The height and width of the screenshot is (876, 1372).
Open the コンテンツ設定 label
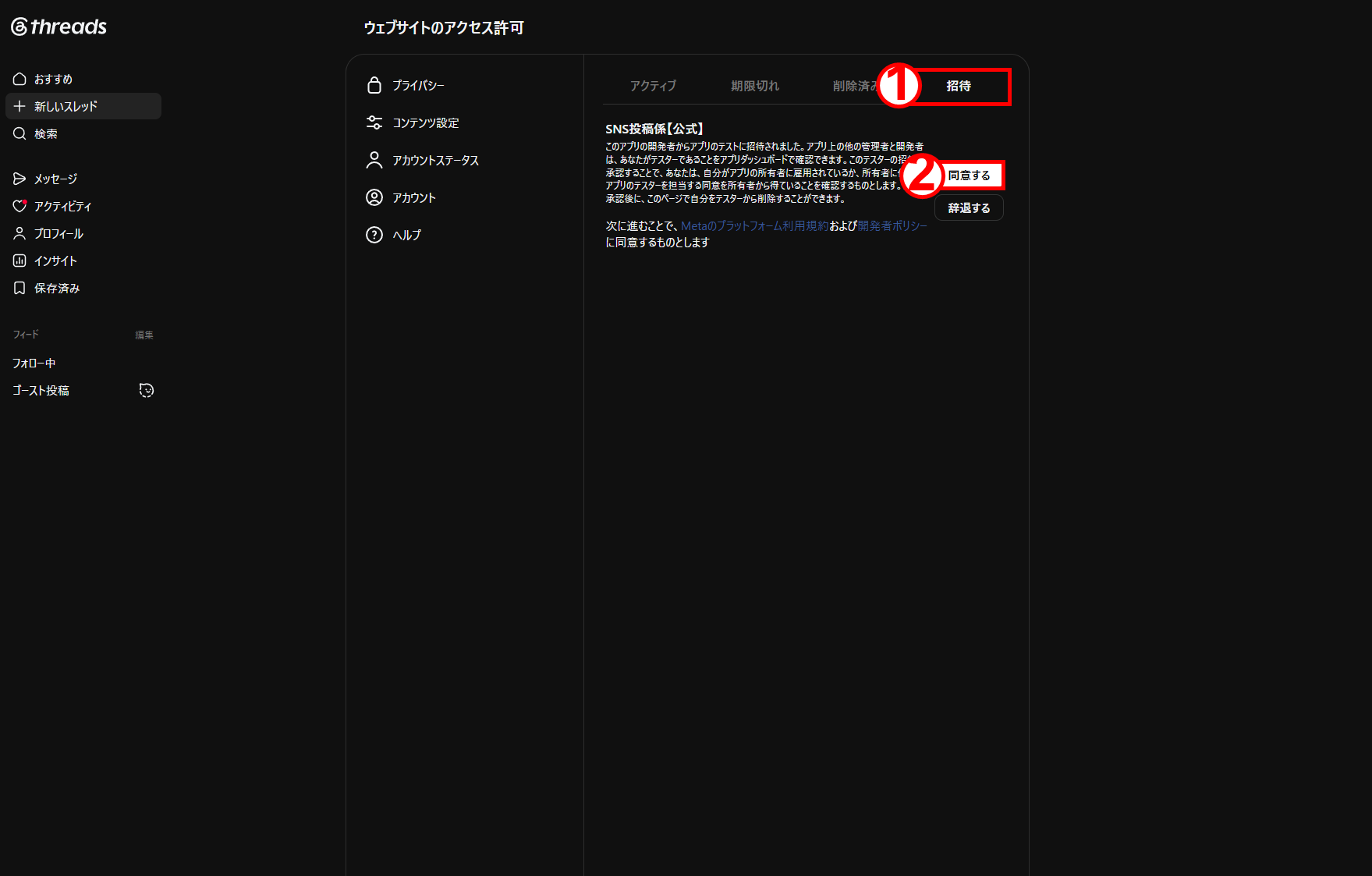click(426, 122)
